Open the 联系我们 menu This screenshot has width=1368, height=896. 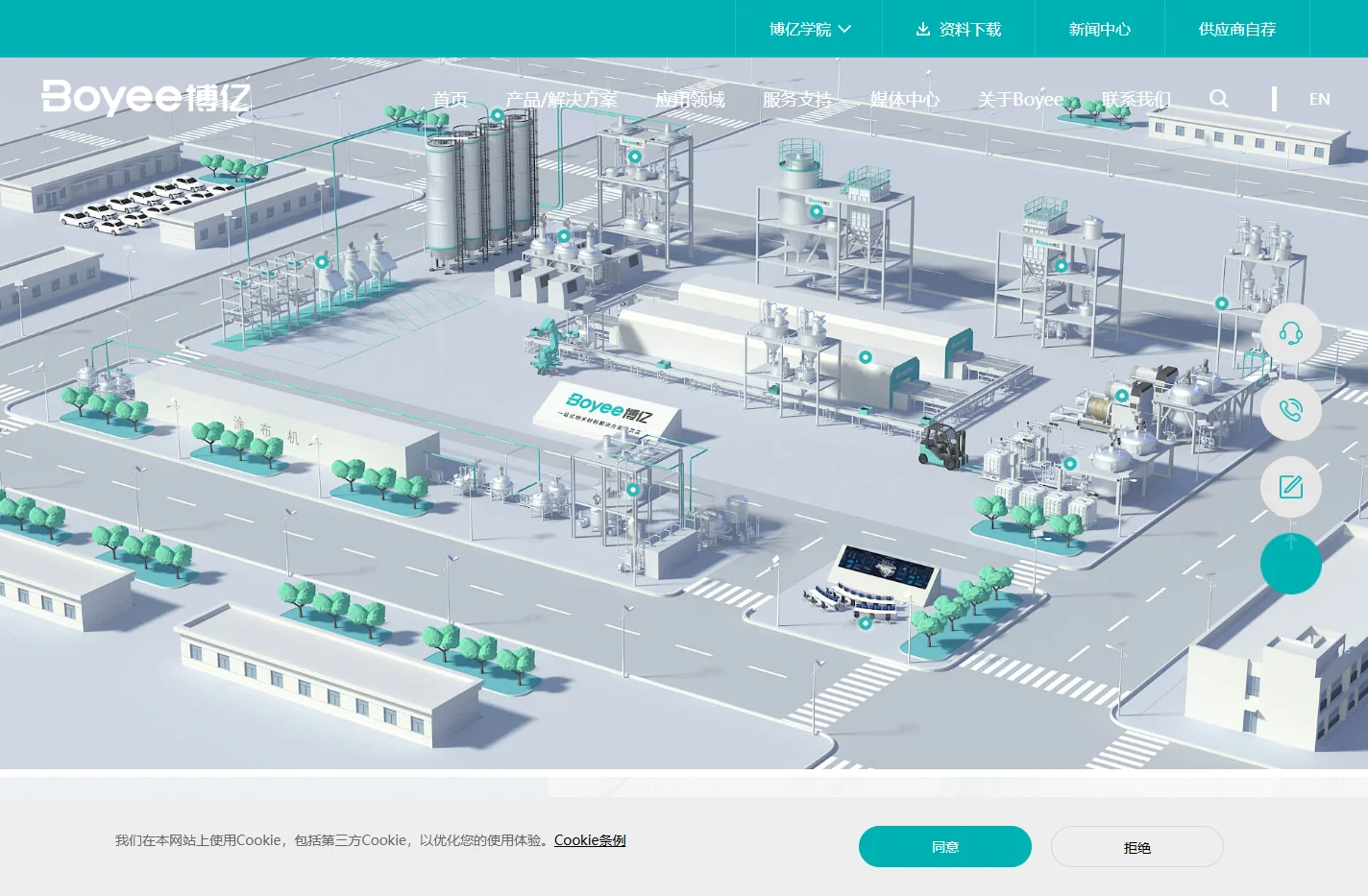[1136, 99]
